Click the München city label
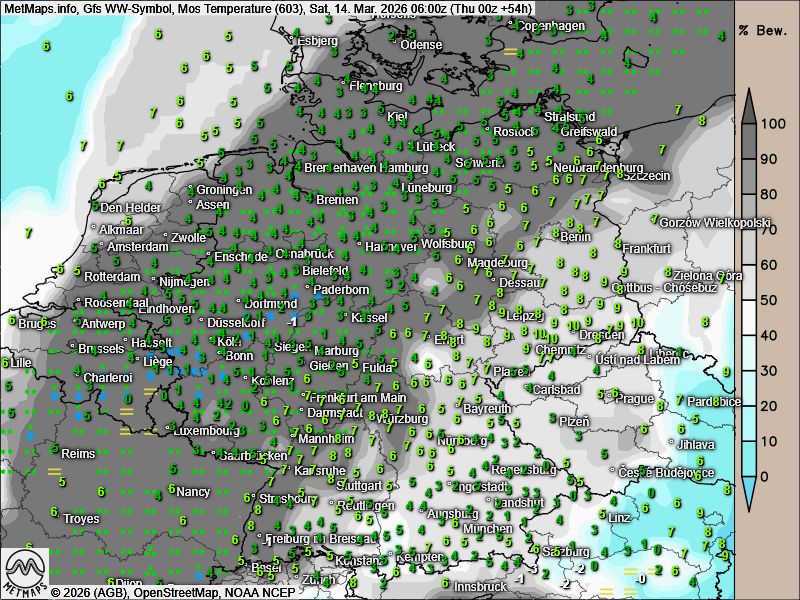The height and width of the screenshot is (600, 800). (x=487, y=529)
